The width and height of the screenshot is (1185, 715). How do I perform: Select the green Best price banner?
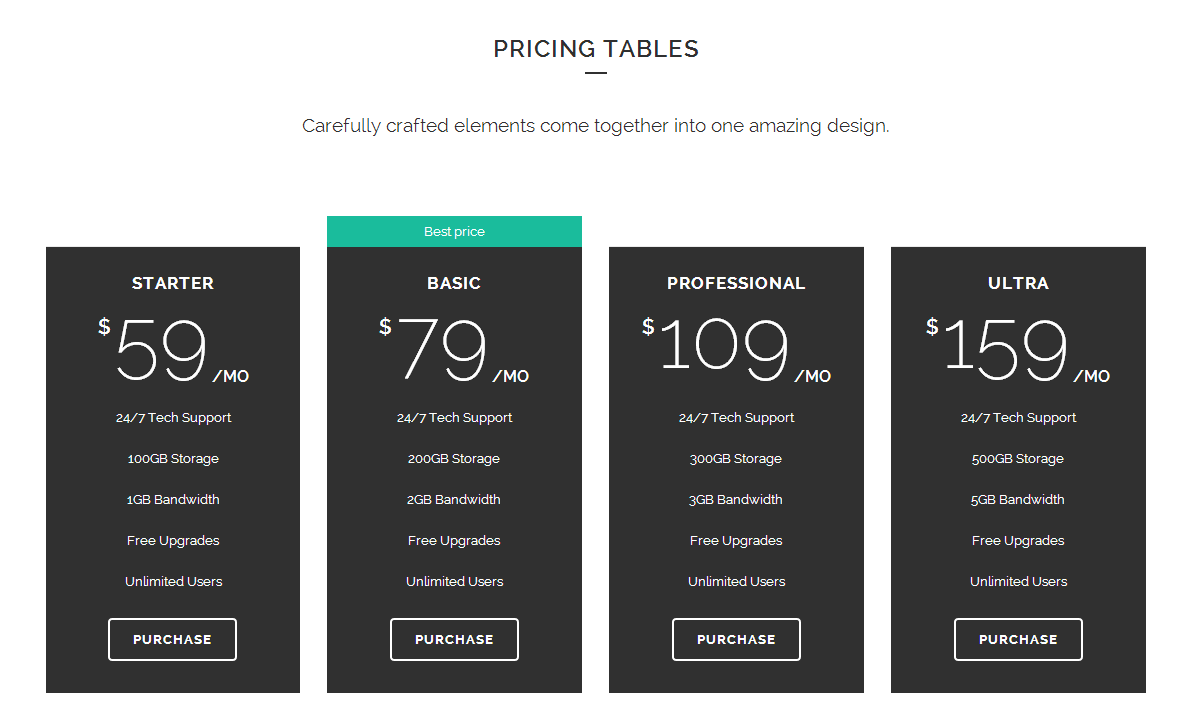[454, 231]
